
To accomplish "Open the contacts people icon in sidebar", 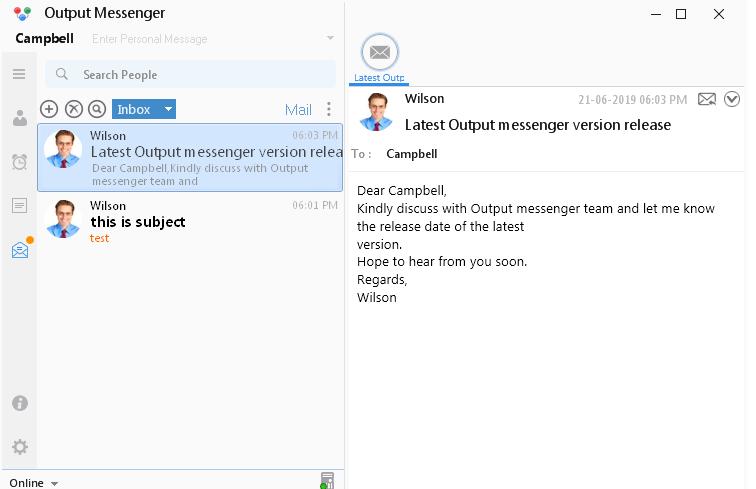I will pyautogui.click(x=20, y=118).
